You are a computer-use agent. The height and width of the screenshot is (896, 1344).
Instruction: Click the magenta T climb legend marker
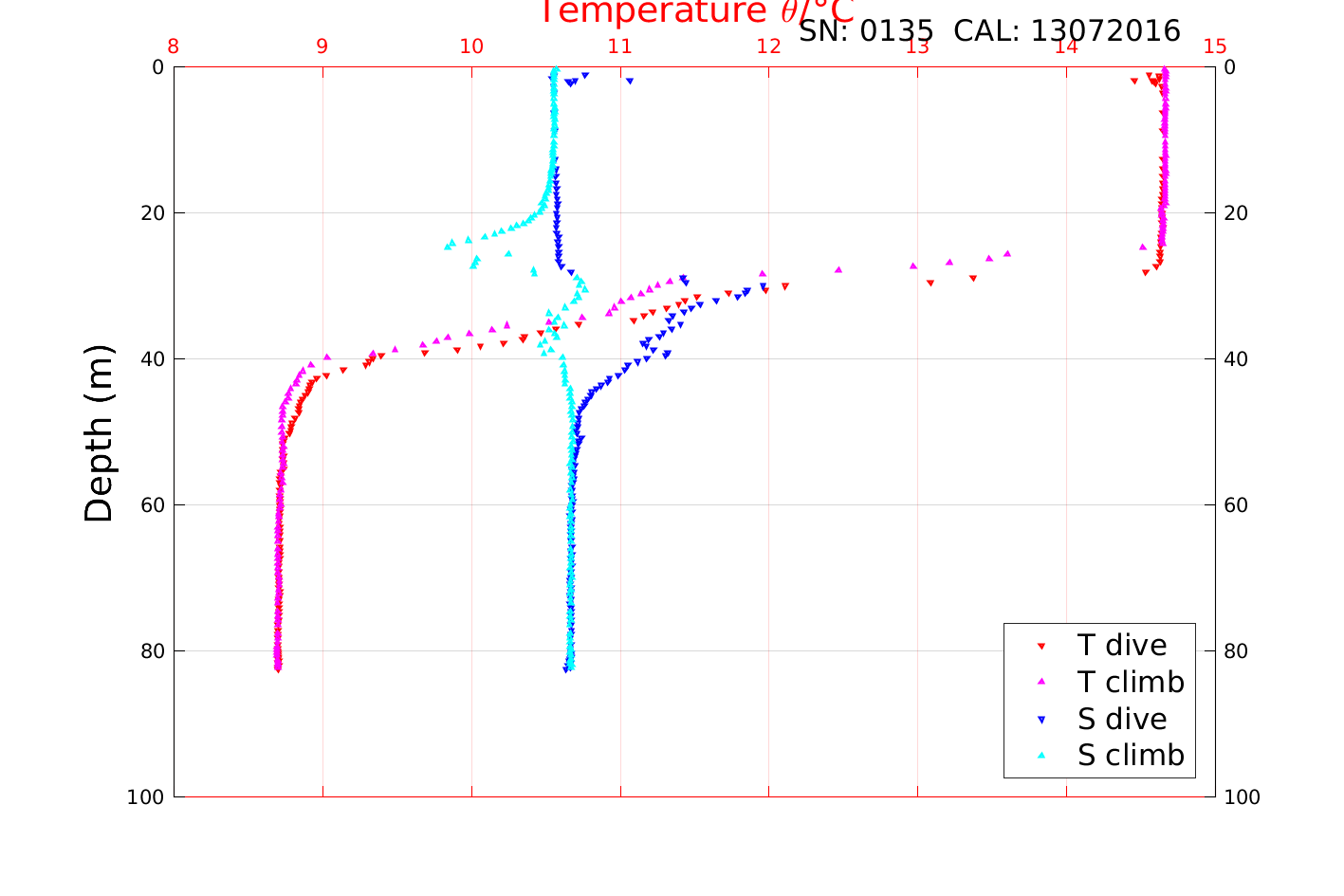click(x=1040, y=682)
